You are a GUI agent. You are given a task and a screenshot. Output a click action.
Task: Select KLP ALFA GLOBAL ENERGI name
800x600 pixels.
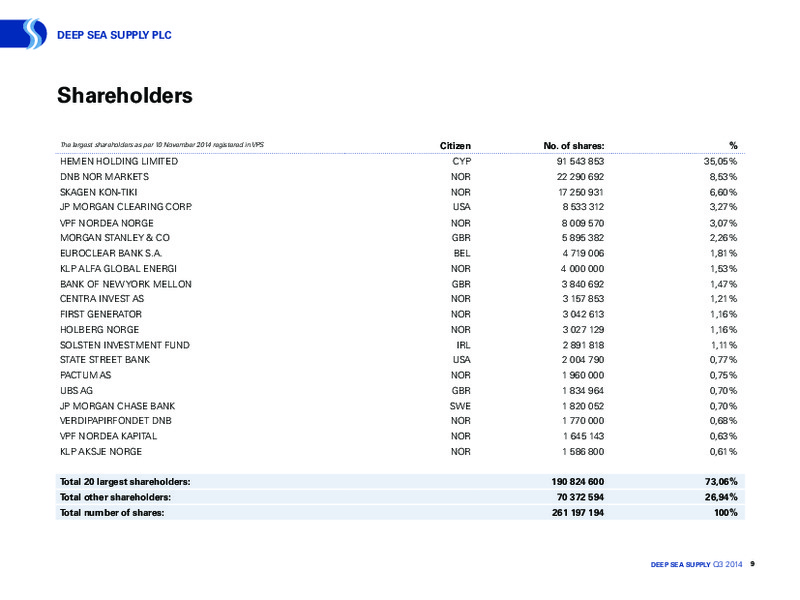[118, 268]
